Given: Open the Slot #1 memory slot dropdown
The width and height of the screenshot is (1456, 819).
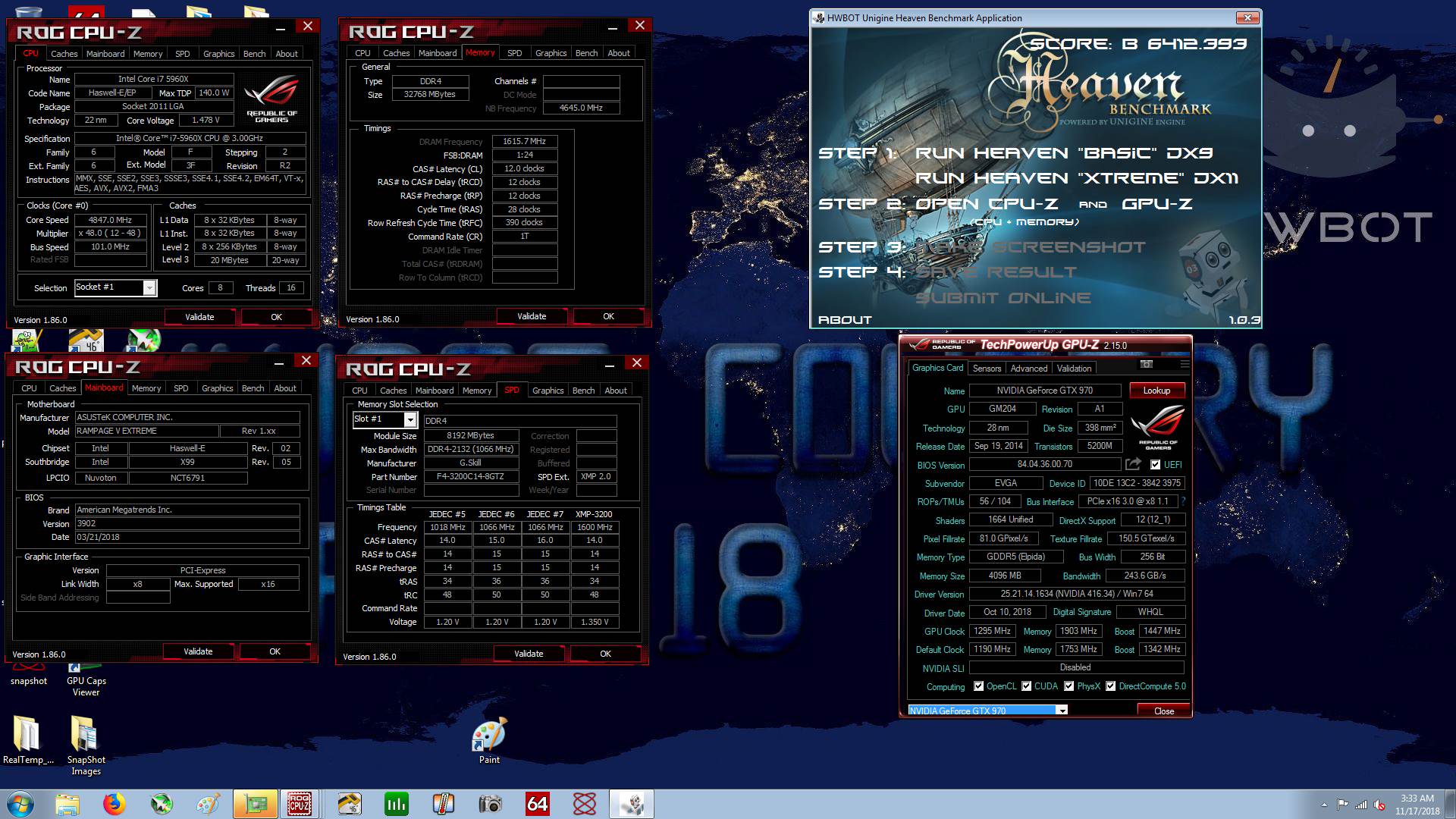Looking at the screenshot, I should [409, 419].
